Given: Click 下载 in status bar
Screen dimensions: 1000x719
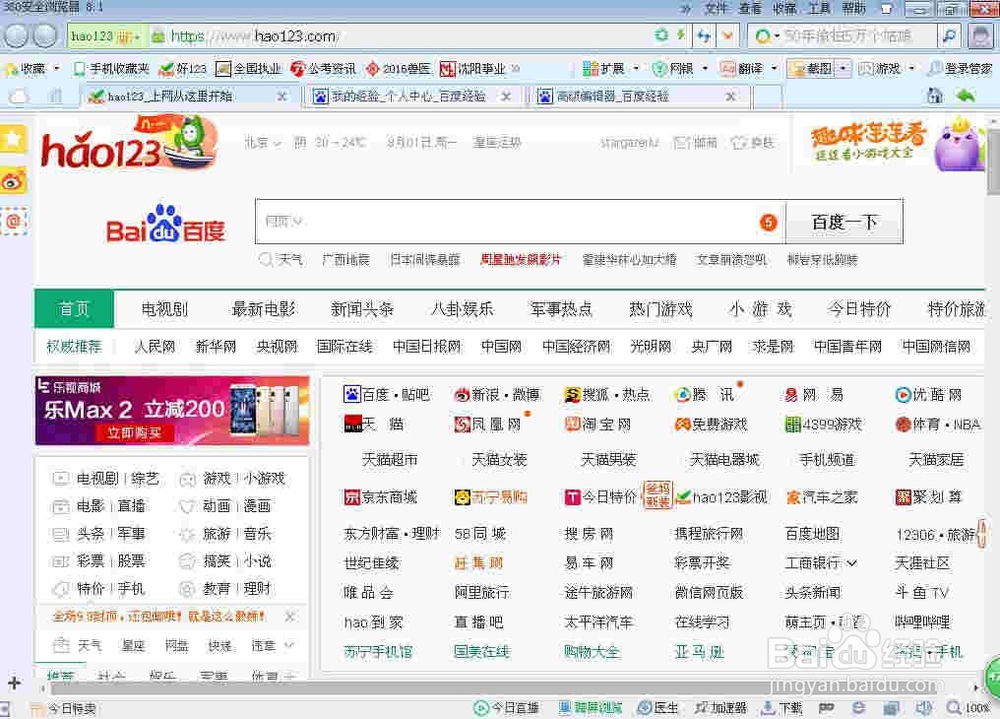Looking at the screenshot, I should (783, 708).
